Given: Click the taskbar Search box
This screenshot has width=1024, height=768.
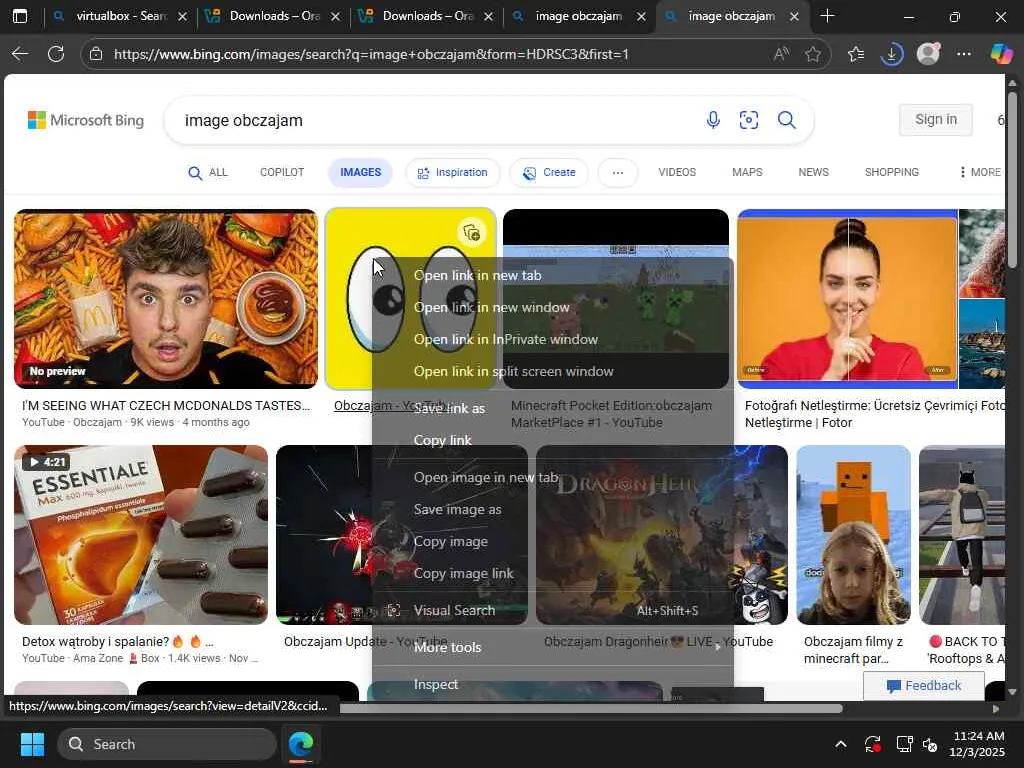Looking at the screenshot, I should point(167,744).
